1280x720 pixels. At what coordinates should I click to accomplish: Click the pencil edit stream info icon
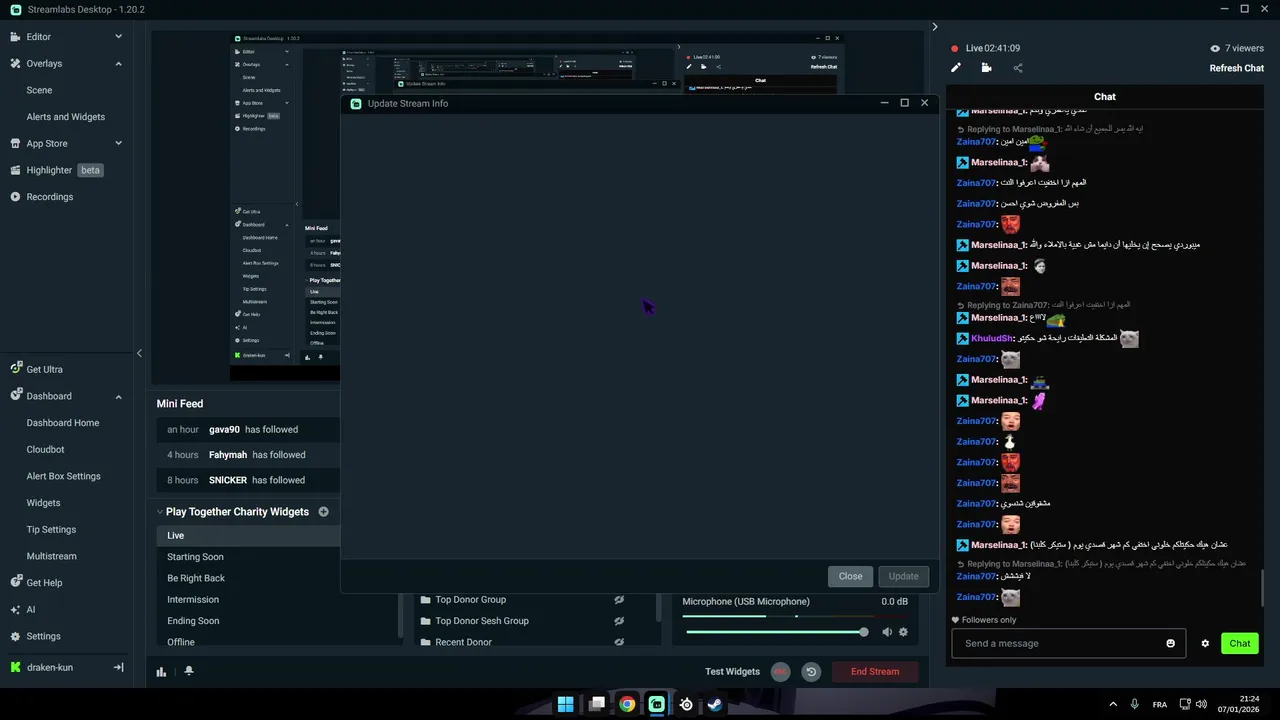point(956,68)
